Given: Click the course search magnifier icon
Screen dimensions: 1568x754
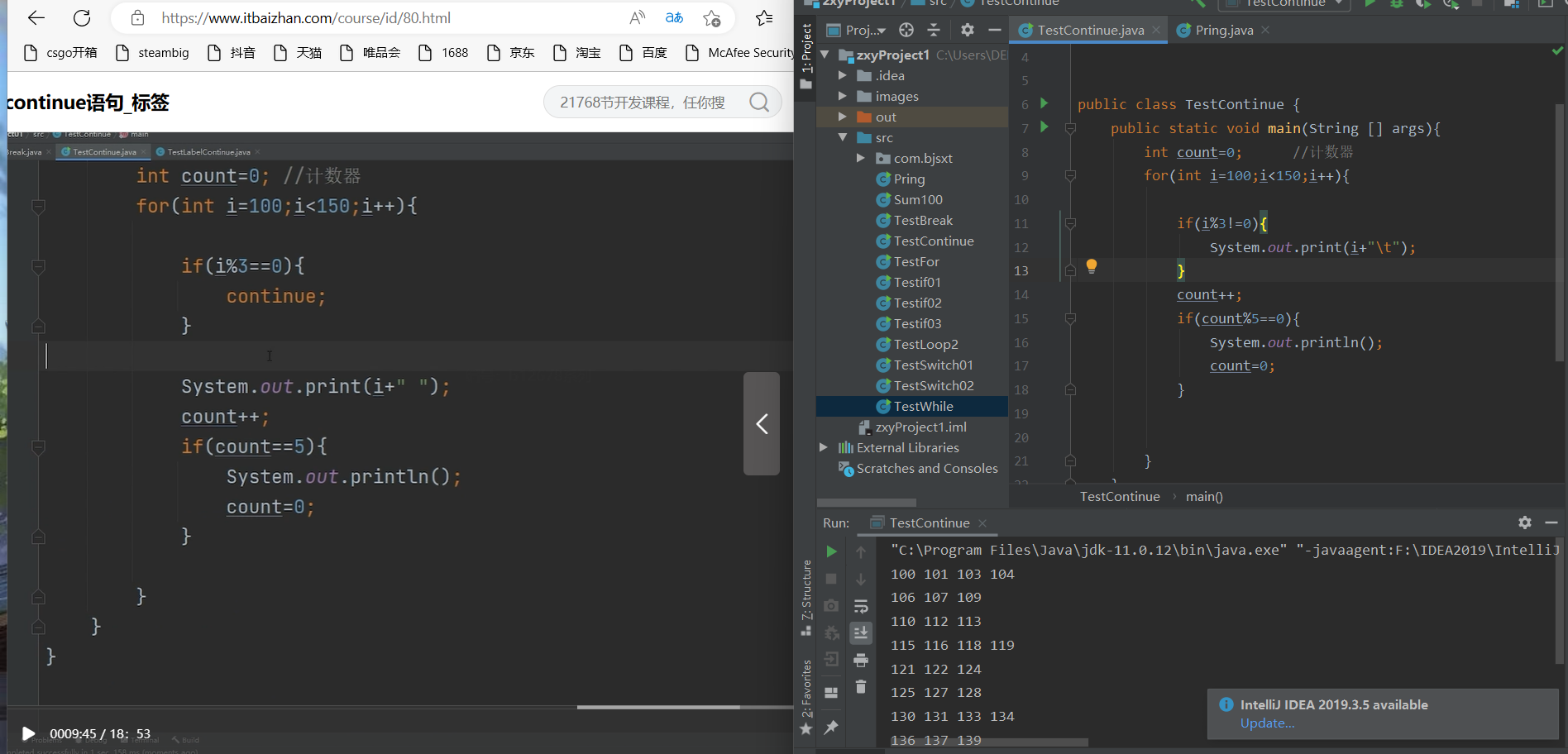Looking at the screenshot, I should 759,102.
